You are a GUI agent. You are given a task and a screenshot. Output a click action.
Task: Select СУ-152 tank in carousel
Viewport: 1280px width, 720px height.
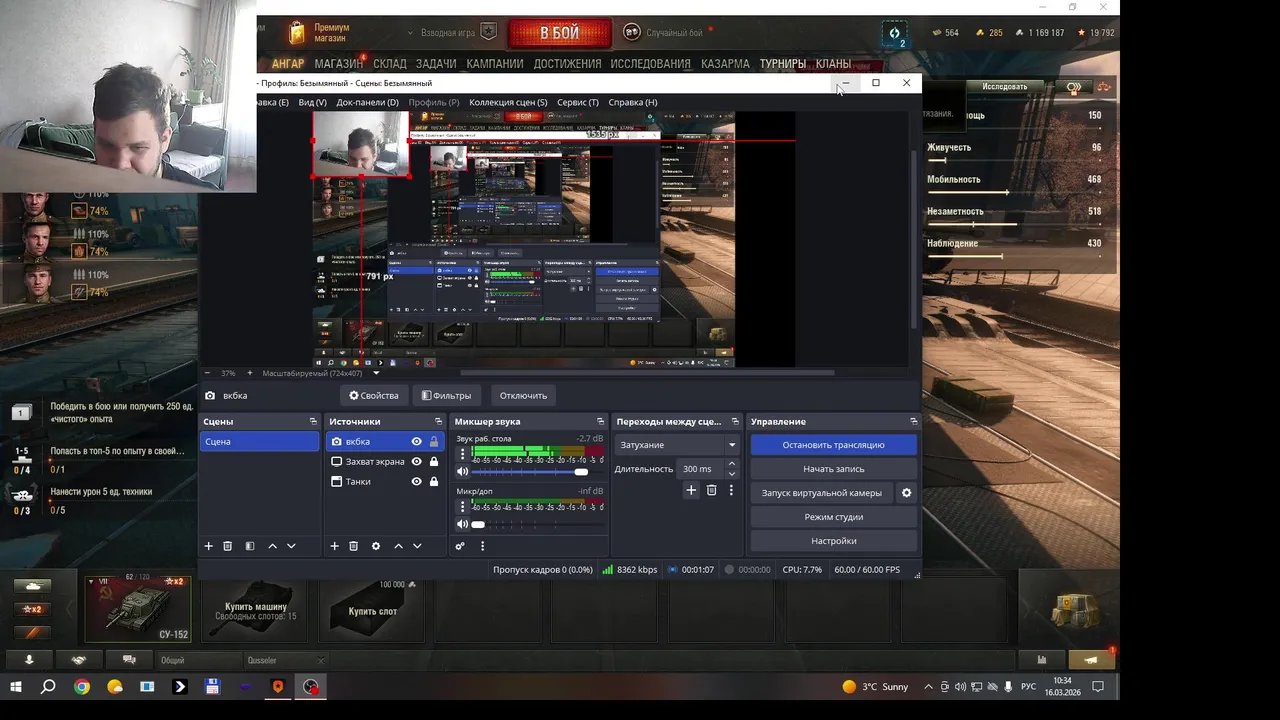point(137,608)
